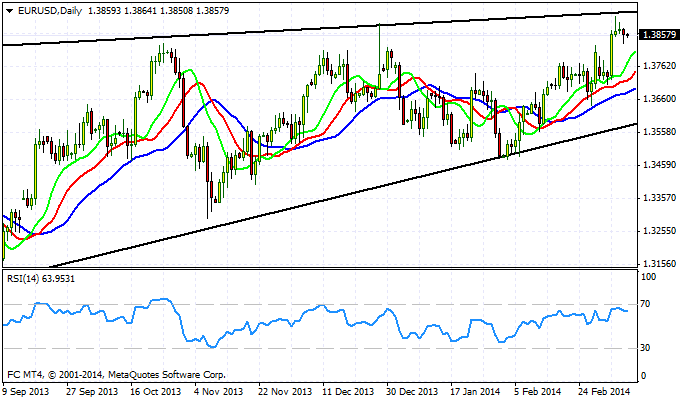Select the price axis label 1.32550
The height and width of the screenshot is (400, 680).
click(660, 231)
